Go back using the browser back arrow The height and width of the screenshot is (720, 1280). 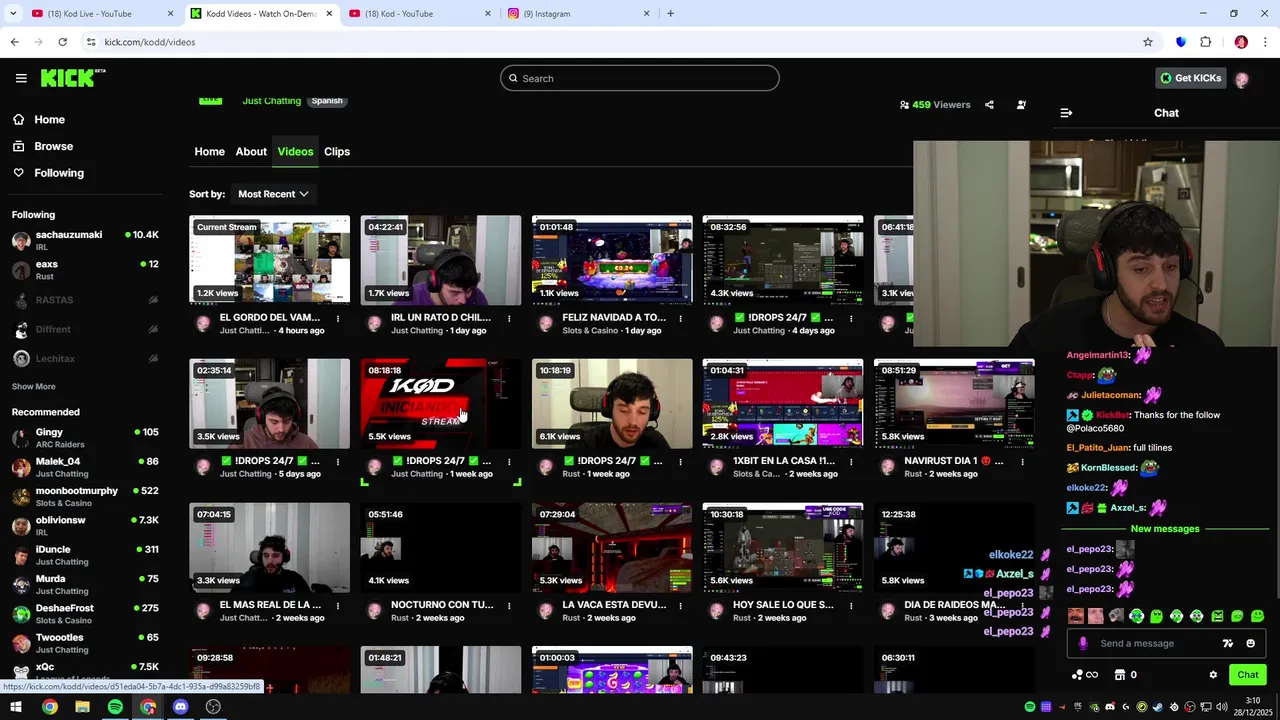[14, 42]
